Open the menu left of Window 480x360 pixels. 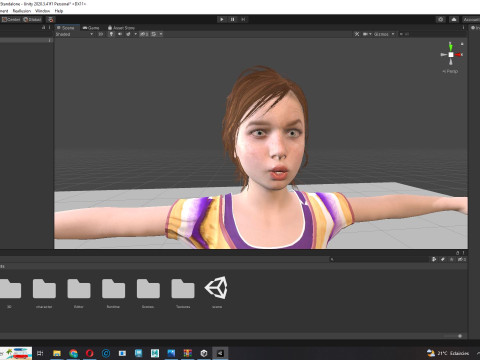click(x=22, y=11)
